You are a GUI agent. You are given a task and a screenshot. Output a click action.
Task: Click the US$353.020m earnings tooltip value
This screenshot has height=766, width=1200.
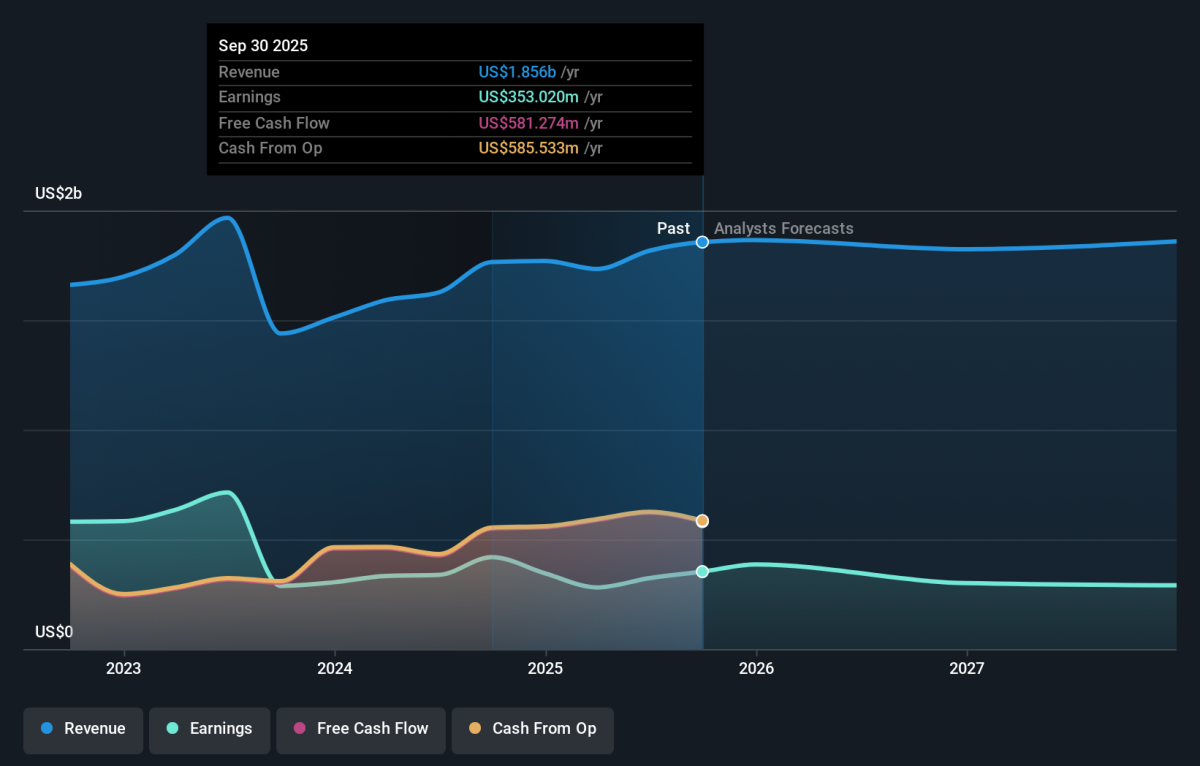pos(529,97)
